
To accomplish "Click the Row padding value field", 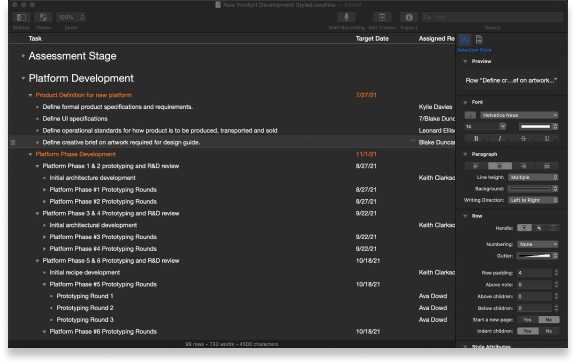I will [534, 273].
